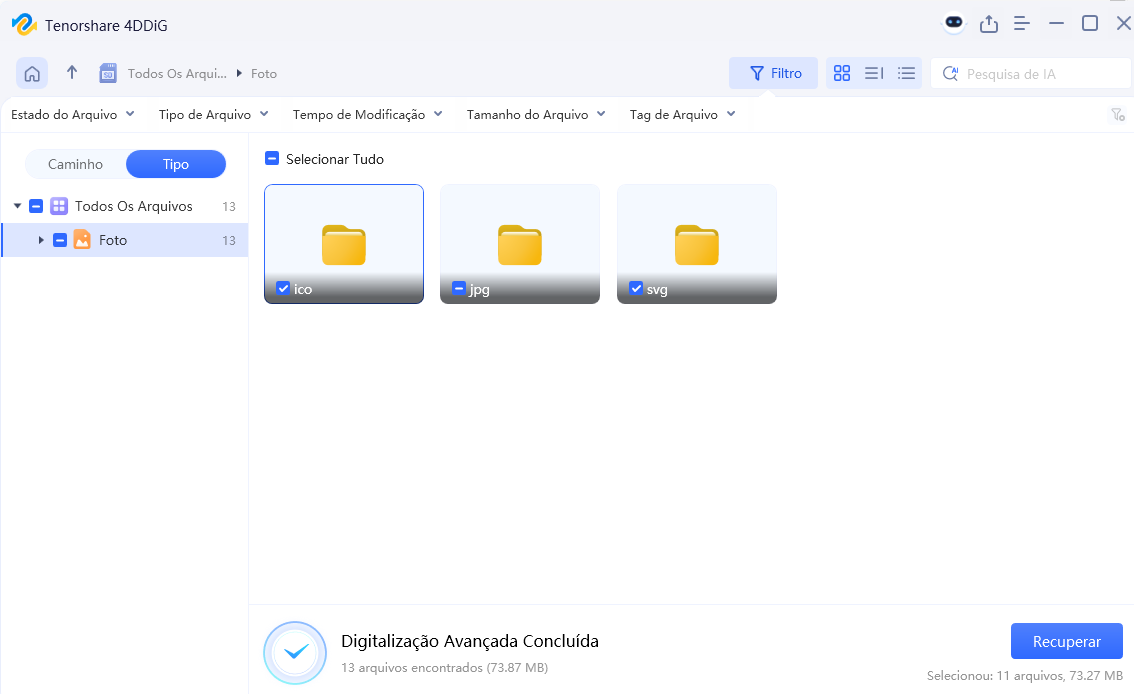The height and width of the screenshot is (694, 1134).
Task: Click the Home icon button
Action: (32, 73)
